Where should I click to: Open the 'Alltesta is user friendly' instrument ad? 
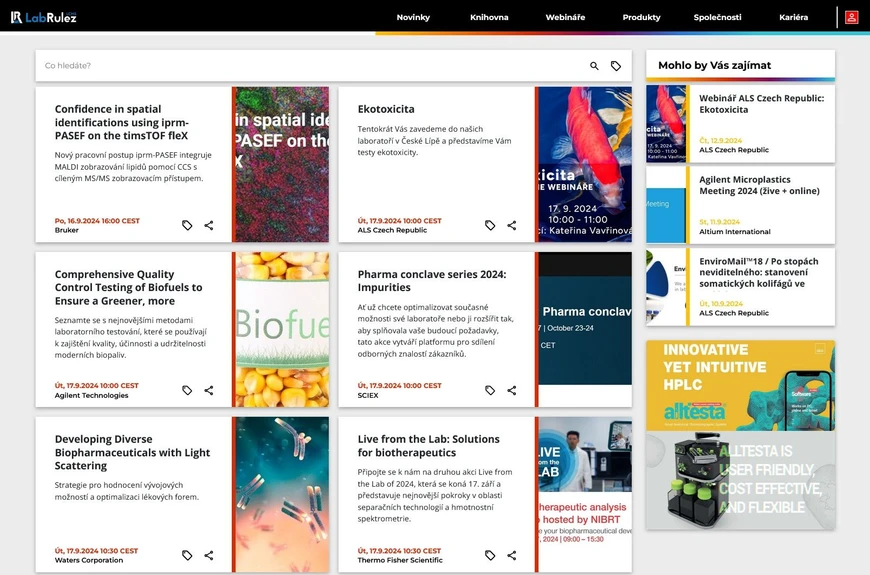740,481
